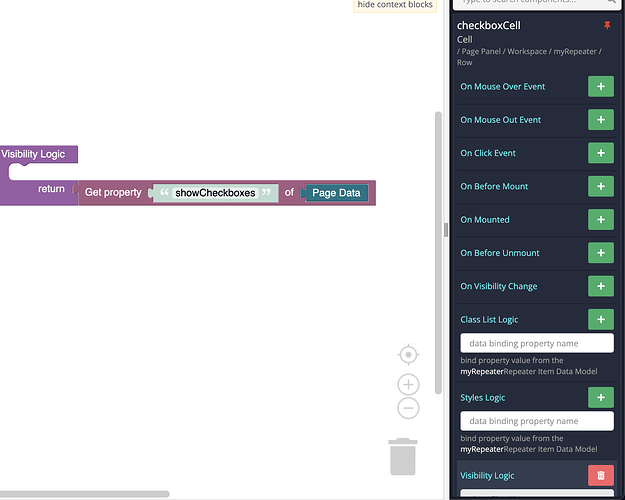The height and width of the screenshot is (500, 625).
Task: Open On Mouse Out Event link
Action: point(500,120)
